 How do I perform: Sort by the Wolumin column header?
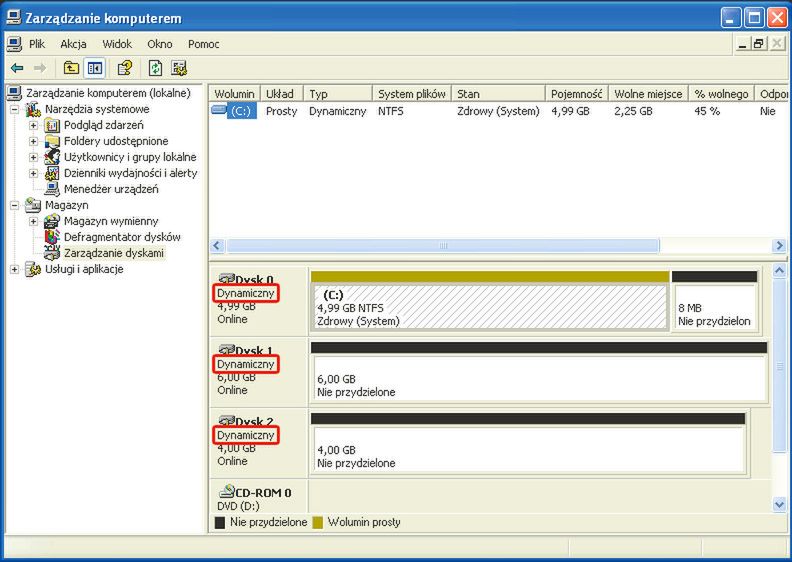pyautogui.click(x=234, y=94)
